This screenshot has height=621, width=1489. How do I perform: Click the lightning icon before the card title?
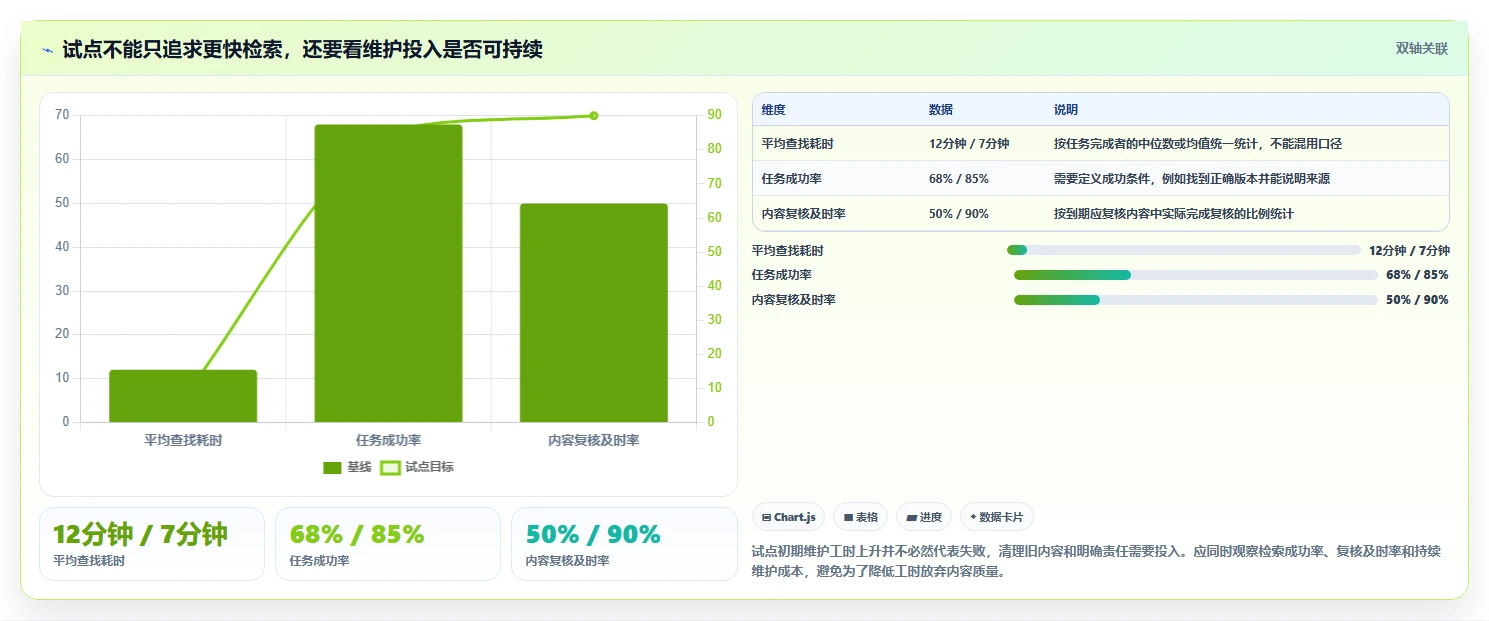[47, 49]
